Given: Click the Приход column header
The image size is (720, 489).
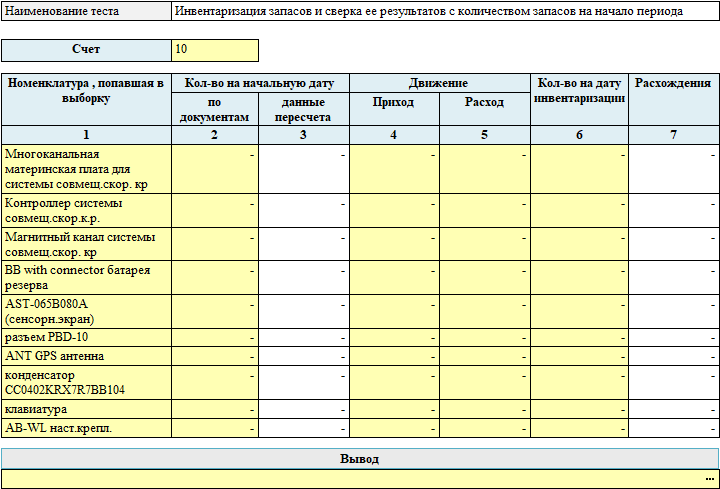Looking at the screenshot, I should (393, 103).
